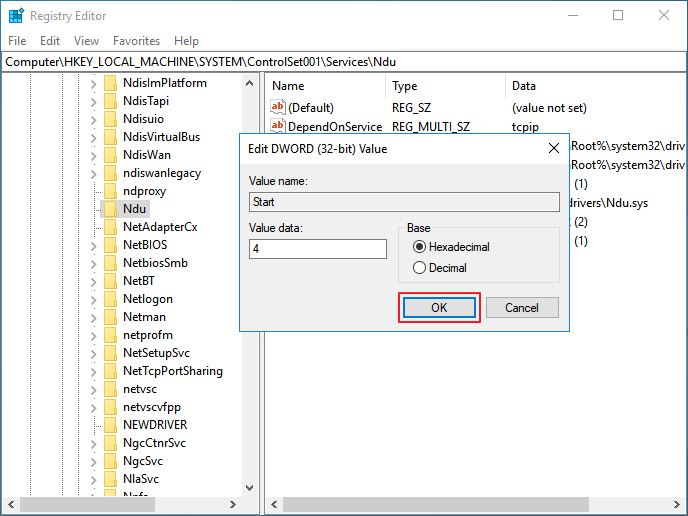The image size is (688, 516).
Task: Expand the NetBIOS key
Action: [93, 246]
